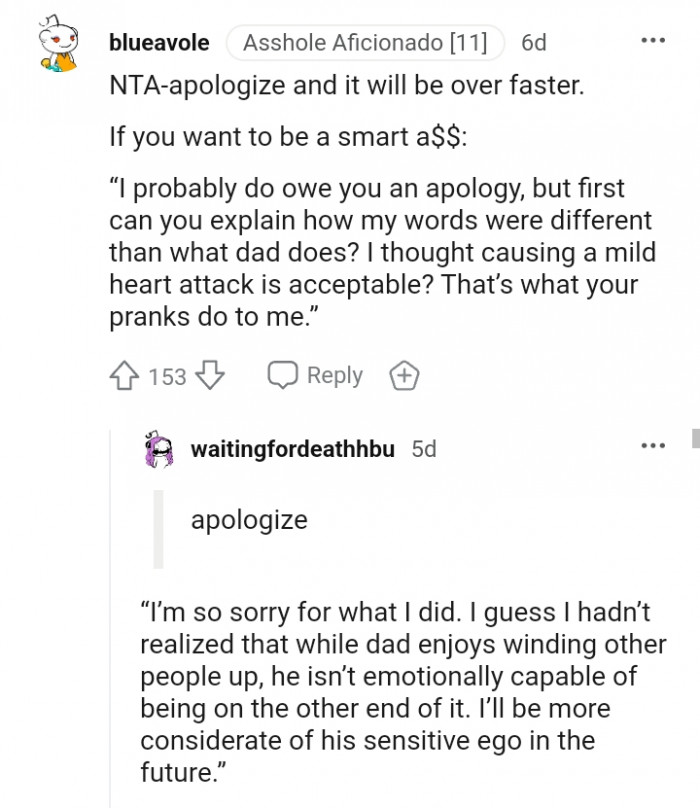Click the 153 vote score
This screenshot has height=808, width=700.
tap(167, 376)
